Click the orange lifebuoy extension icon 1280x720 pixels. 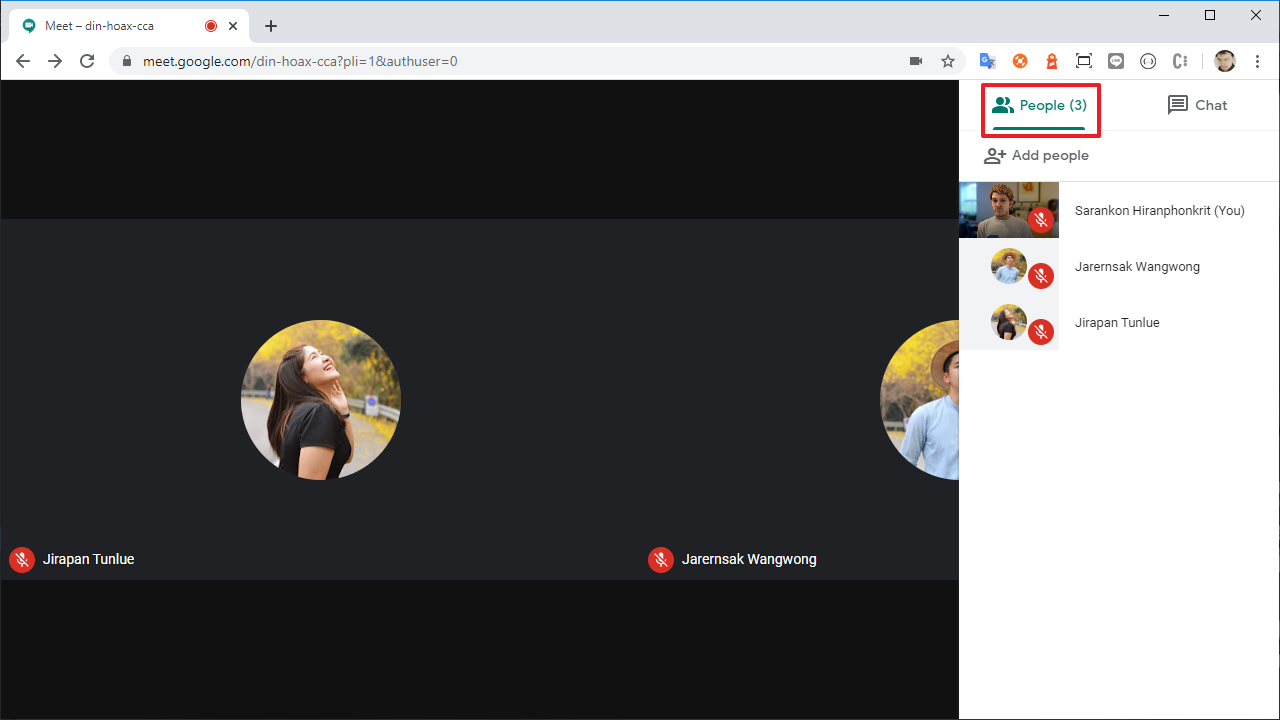[x=1020, y=61]
